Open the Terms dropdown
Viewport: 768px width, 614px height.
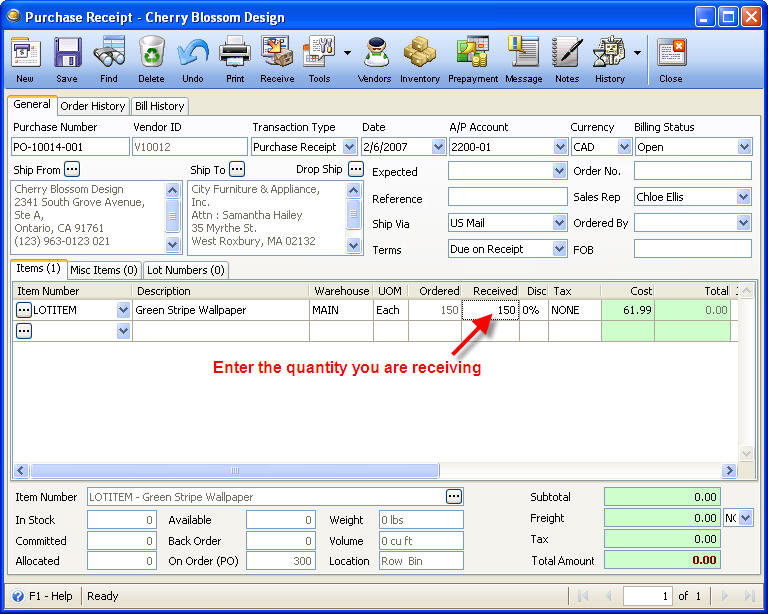pyautogui.click(x=559, y=249)
